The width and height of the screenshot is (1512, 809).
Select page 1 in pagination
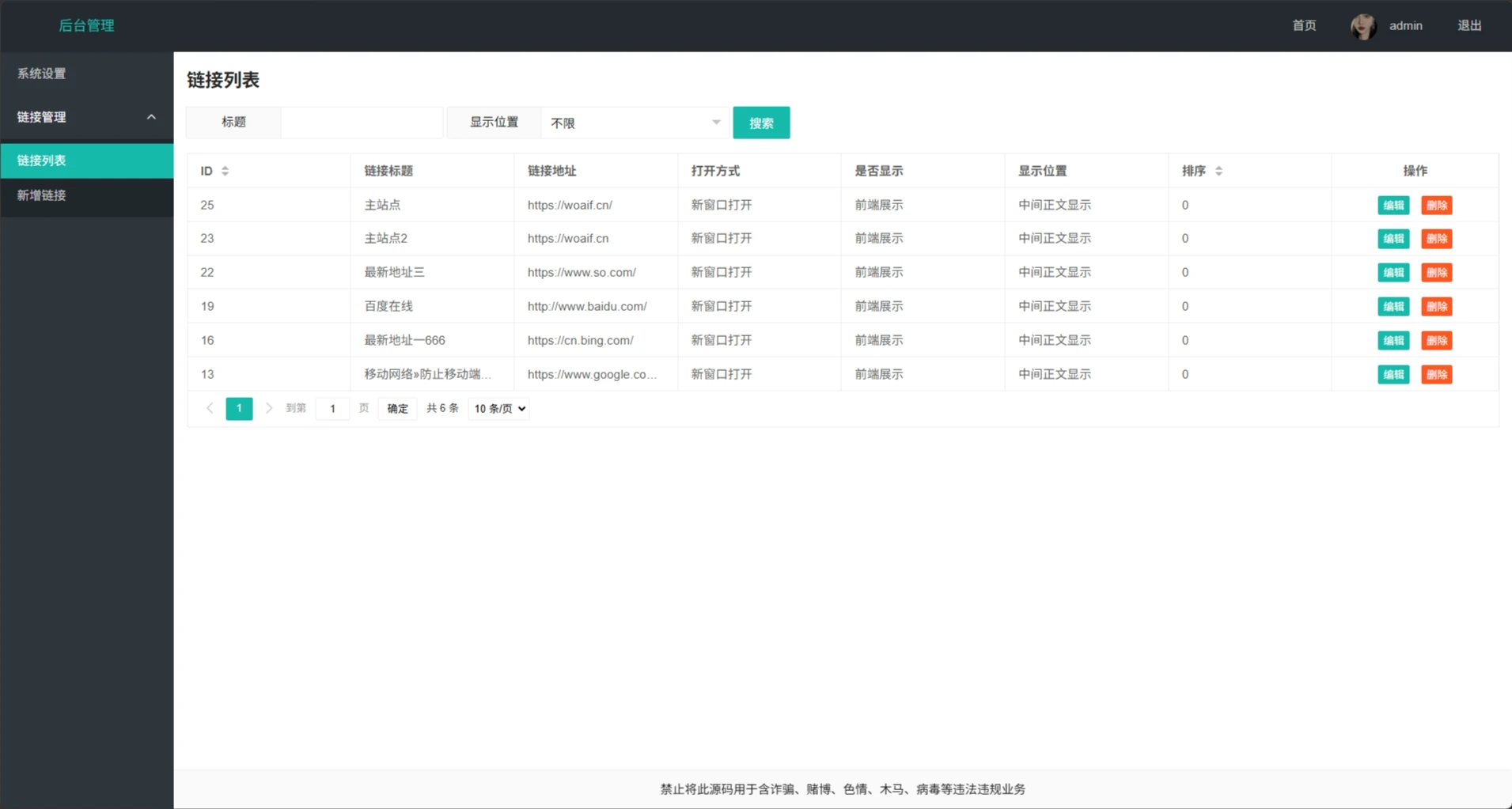(239, 408)
